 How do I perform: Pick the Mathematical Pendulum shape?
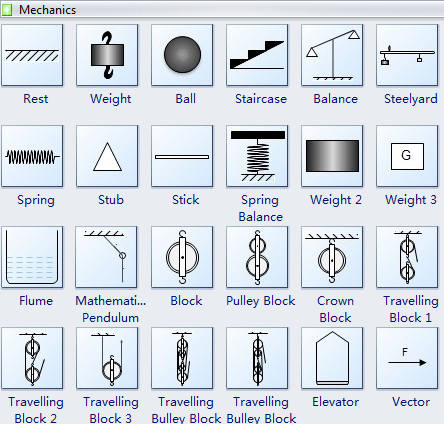click(x=106, y=257)
